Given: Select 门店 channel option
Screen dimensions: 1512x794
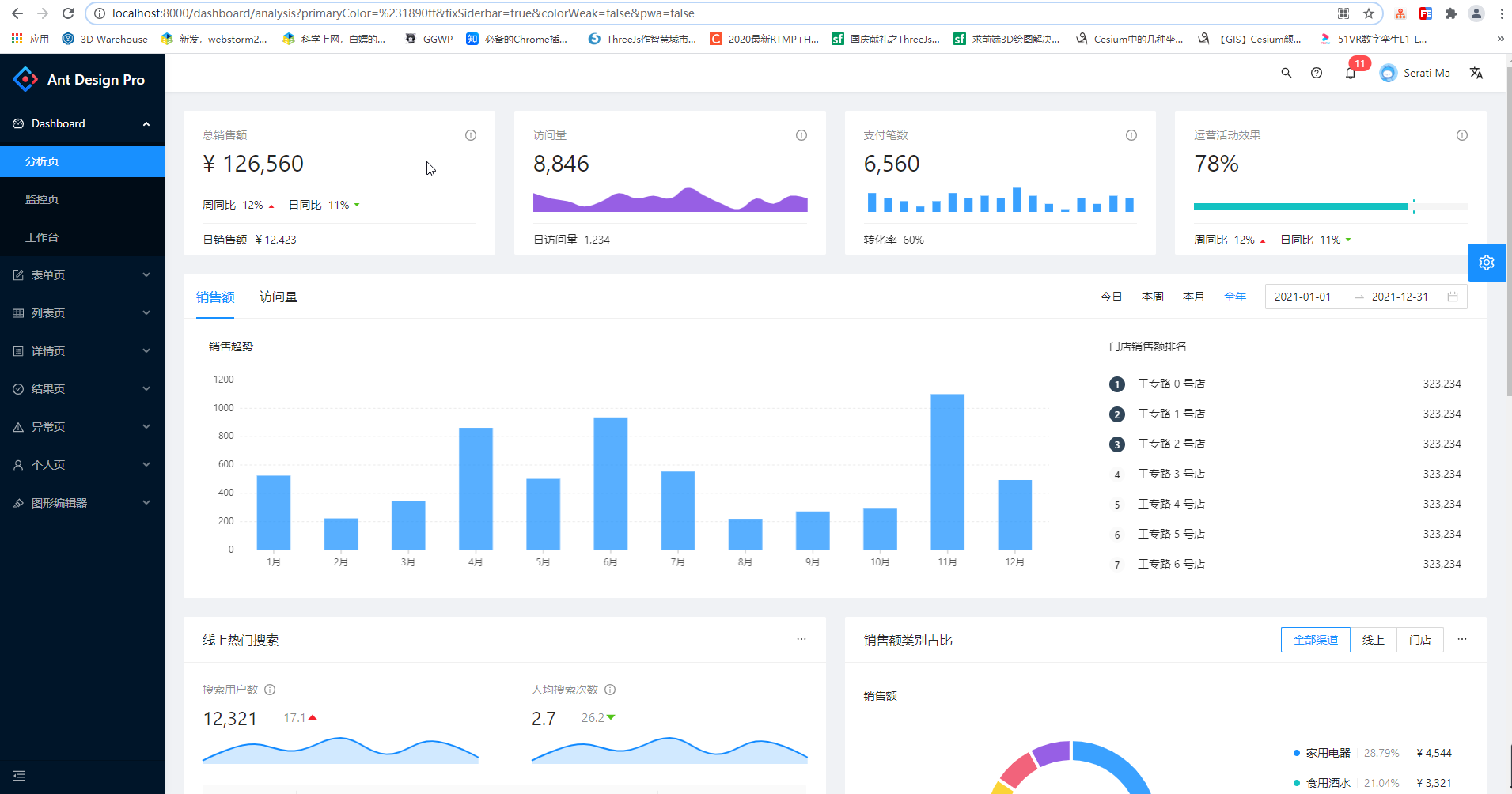Looking at the screenshot, I should 1420,640.
